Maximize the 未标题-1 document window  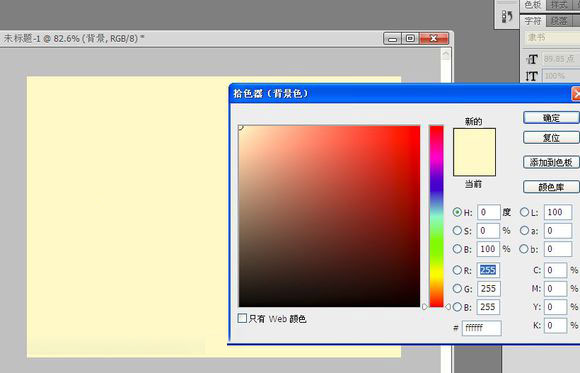pos(410,38)
